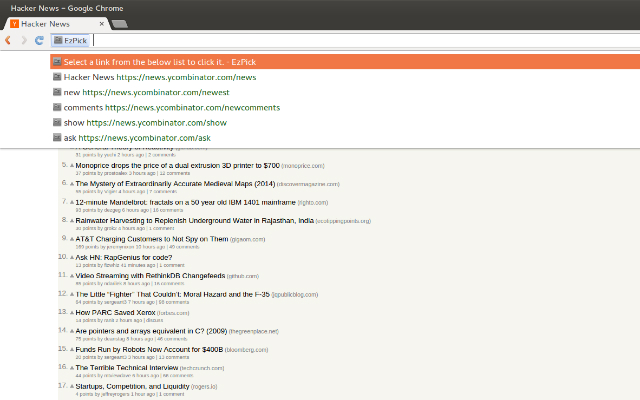640x400 pixels.
Task: Click the icon beside 'new' suggestion
Action: coord(57,92)
